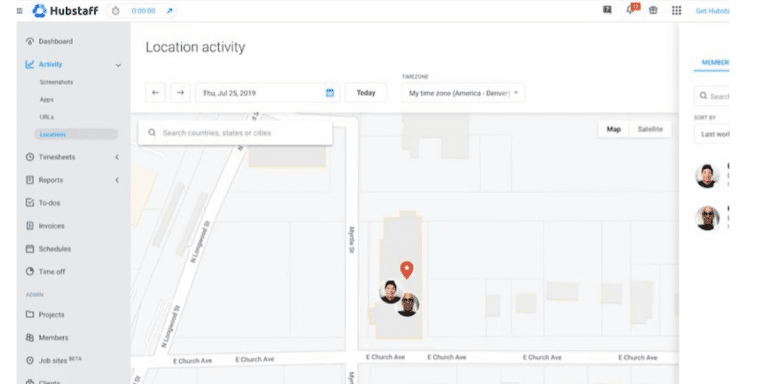Open Time off in the sidebar
Image resolution: width=768 pixels, height=384 pixels.
pos(52,272)
